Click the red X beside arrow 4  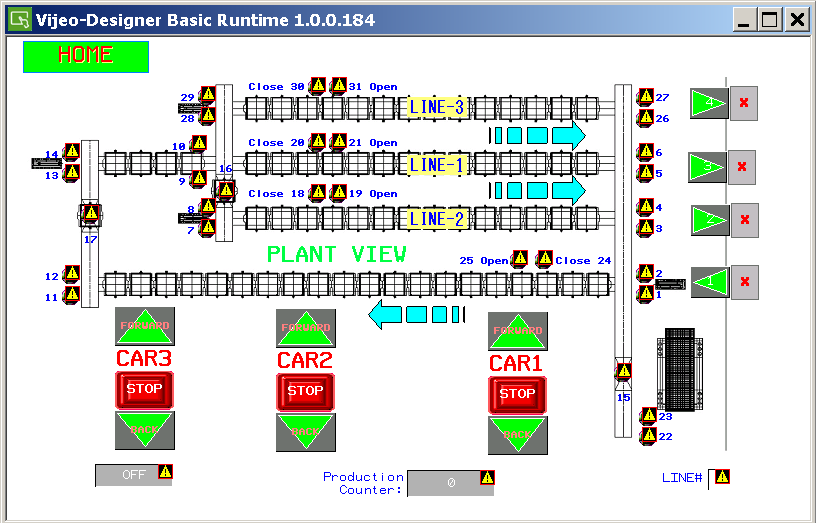tap(744, 103)
